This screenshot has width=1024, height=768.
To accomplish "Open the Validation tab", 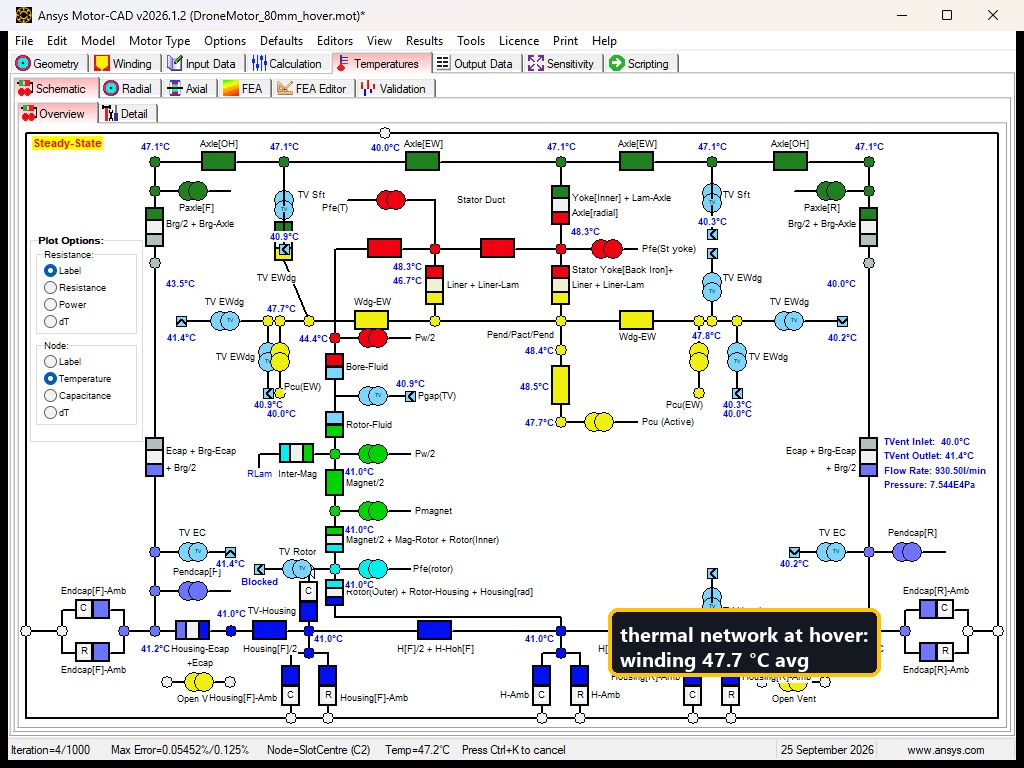I will coord(394,88).
